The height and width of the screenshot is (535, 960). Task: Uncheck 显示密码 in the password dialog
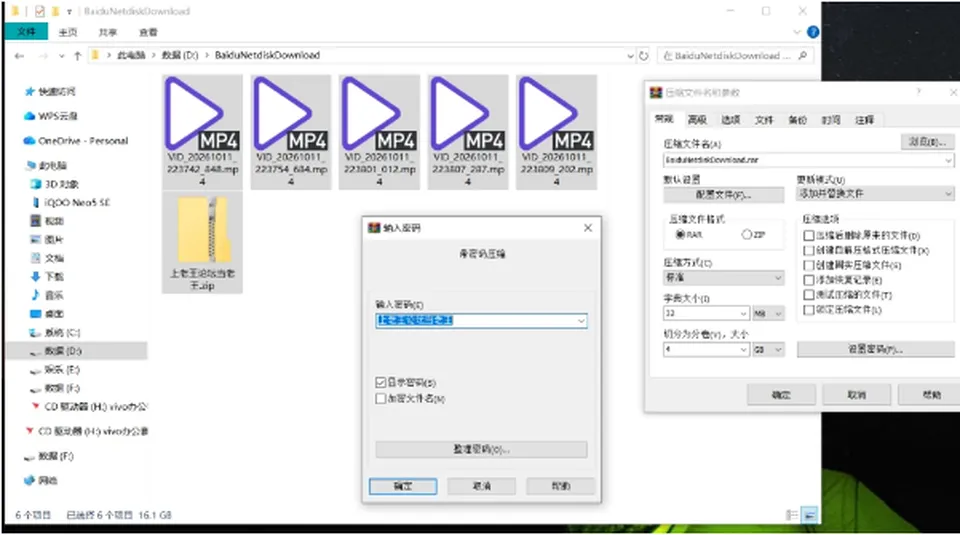point(381,383)
